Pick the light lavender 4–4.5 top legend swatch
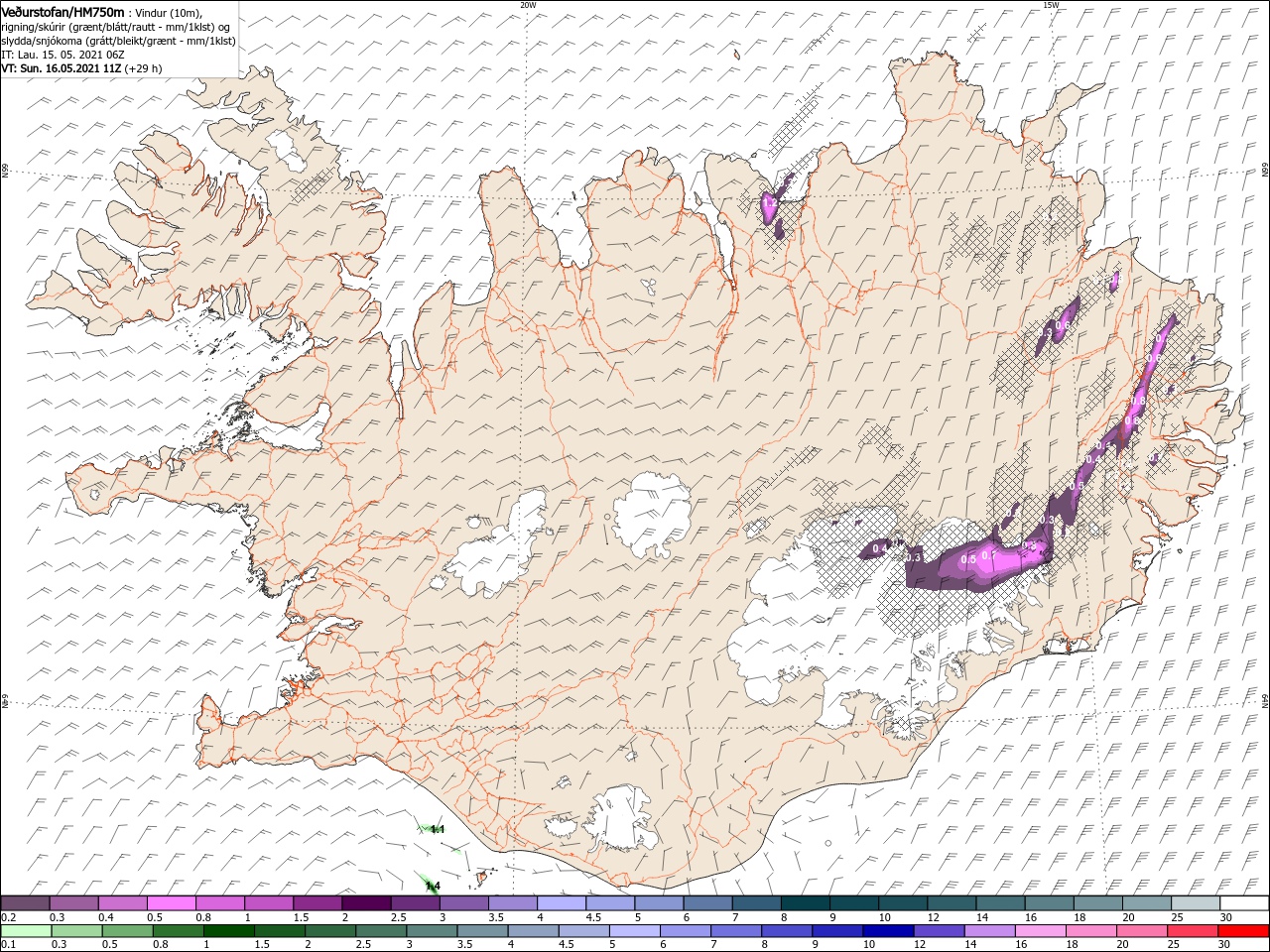Image resolution: width=1270 pixels, height=952 pixels. pos(562,903)
